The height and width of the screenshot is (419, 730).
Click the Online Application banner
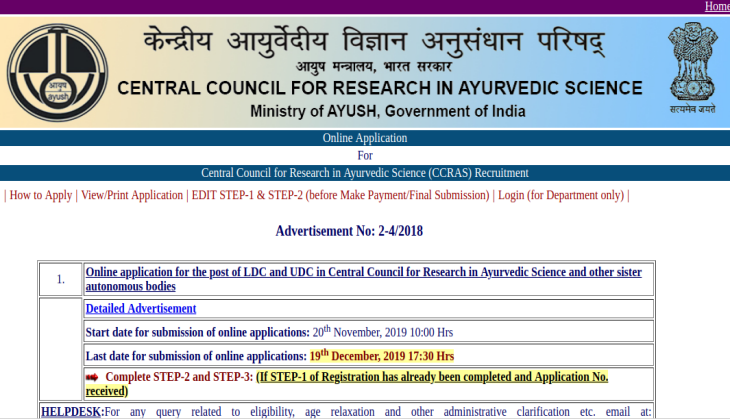coord(365,138)
